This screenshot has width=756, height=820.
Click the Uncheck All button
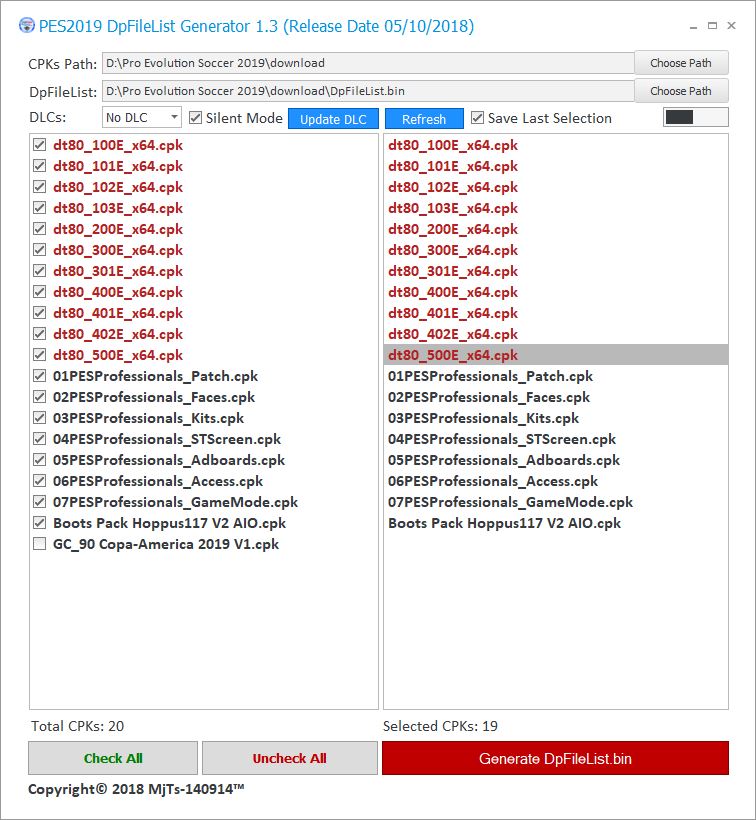[290, 758]
